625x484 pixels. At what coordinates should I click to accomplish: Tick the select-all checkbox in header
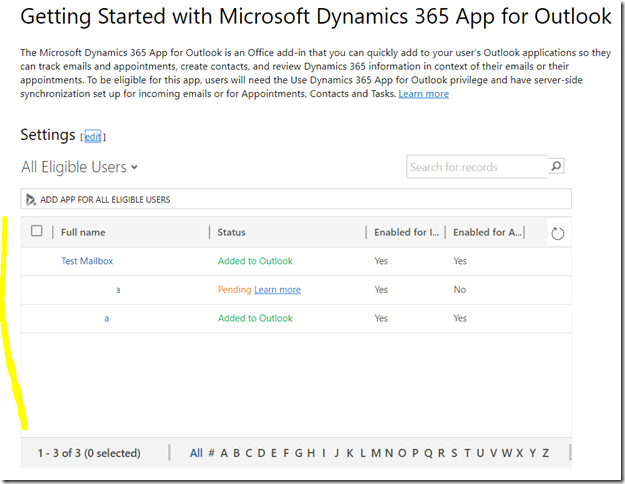[37, 231]
